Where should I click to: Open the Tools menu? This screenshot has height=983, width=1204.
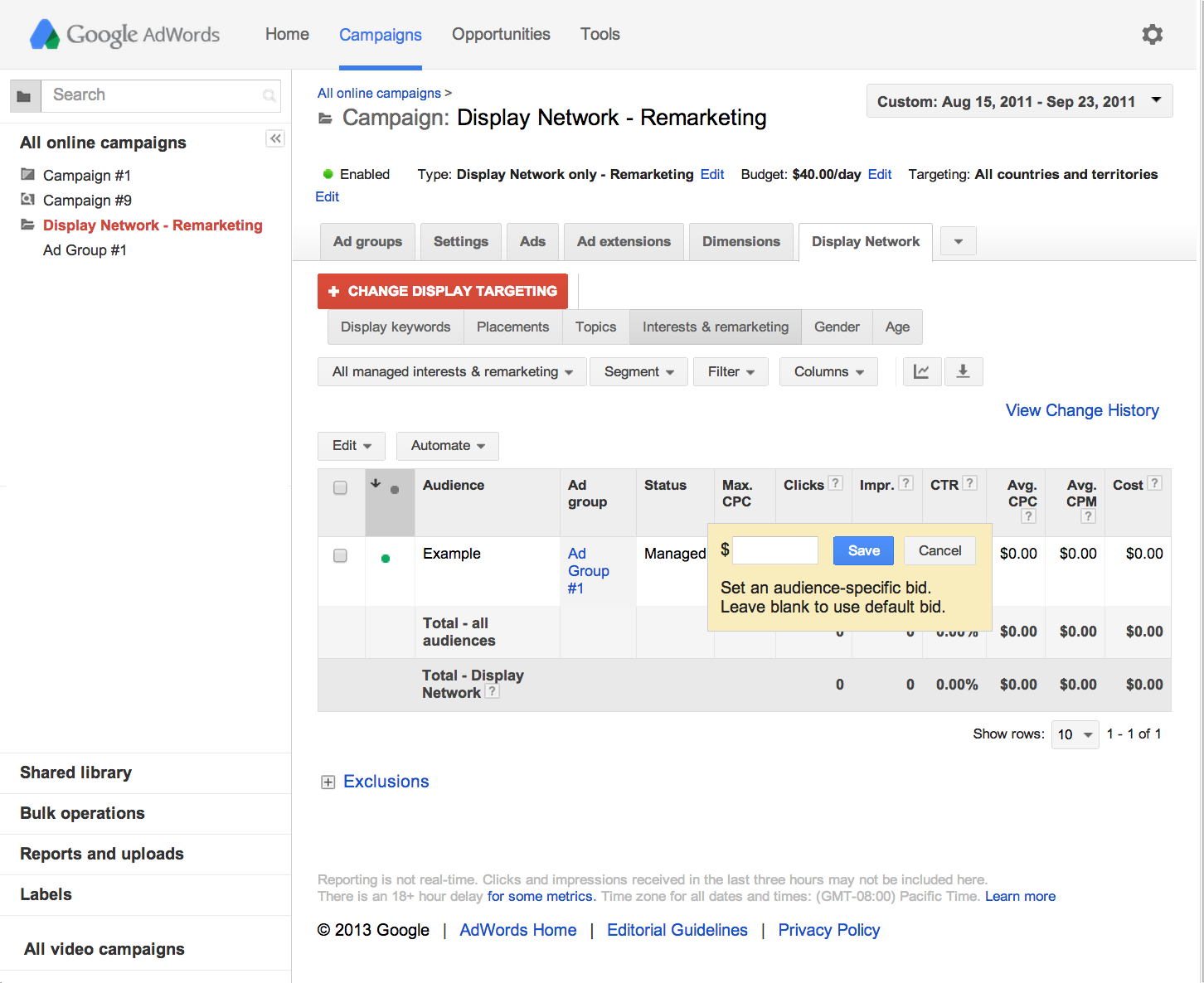[600, 34]
